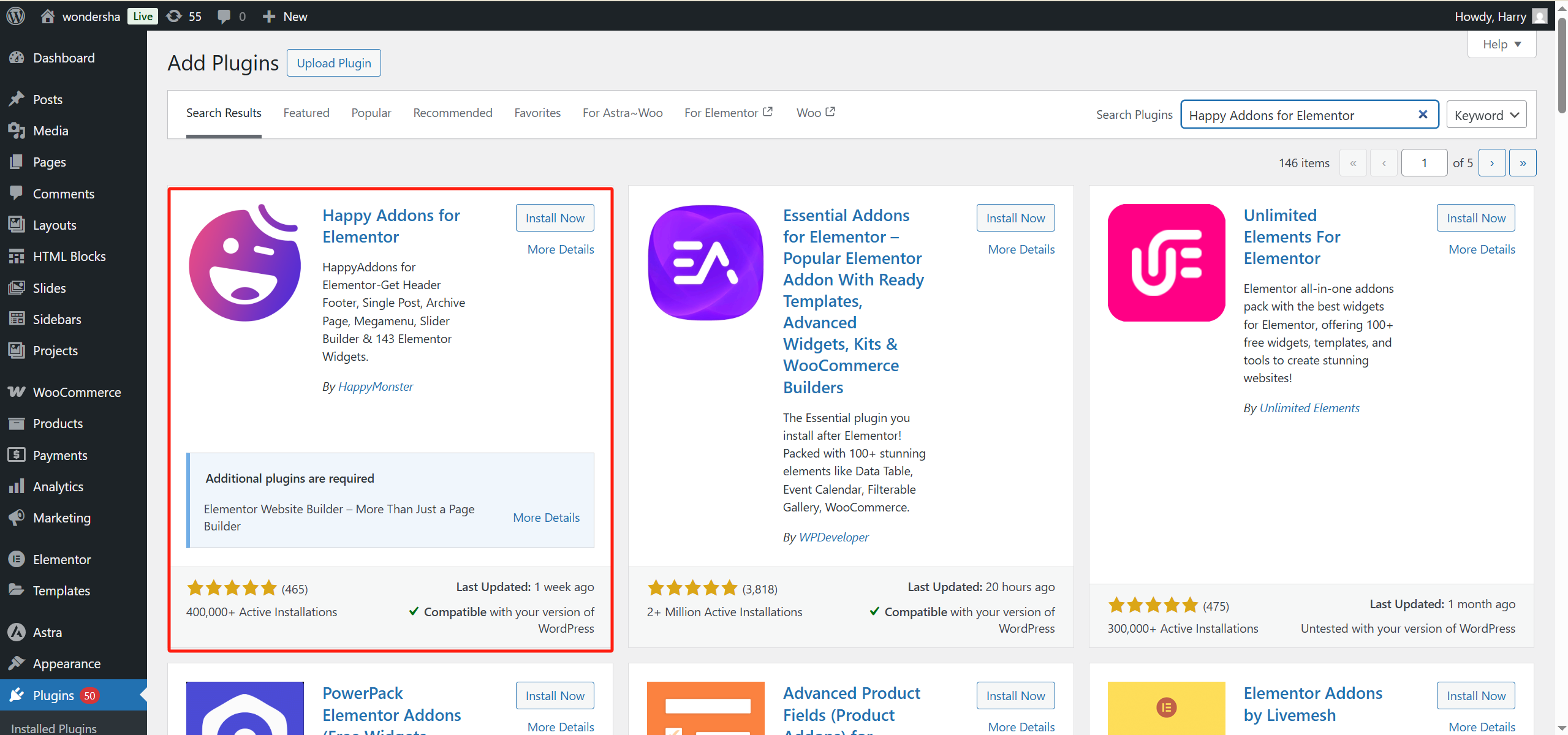Select the Comments icon in sidebar

pyautogui.click(x=17, y=193)
